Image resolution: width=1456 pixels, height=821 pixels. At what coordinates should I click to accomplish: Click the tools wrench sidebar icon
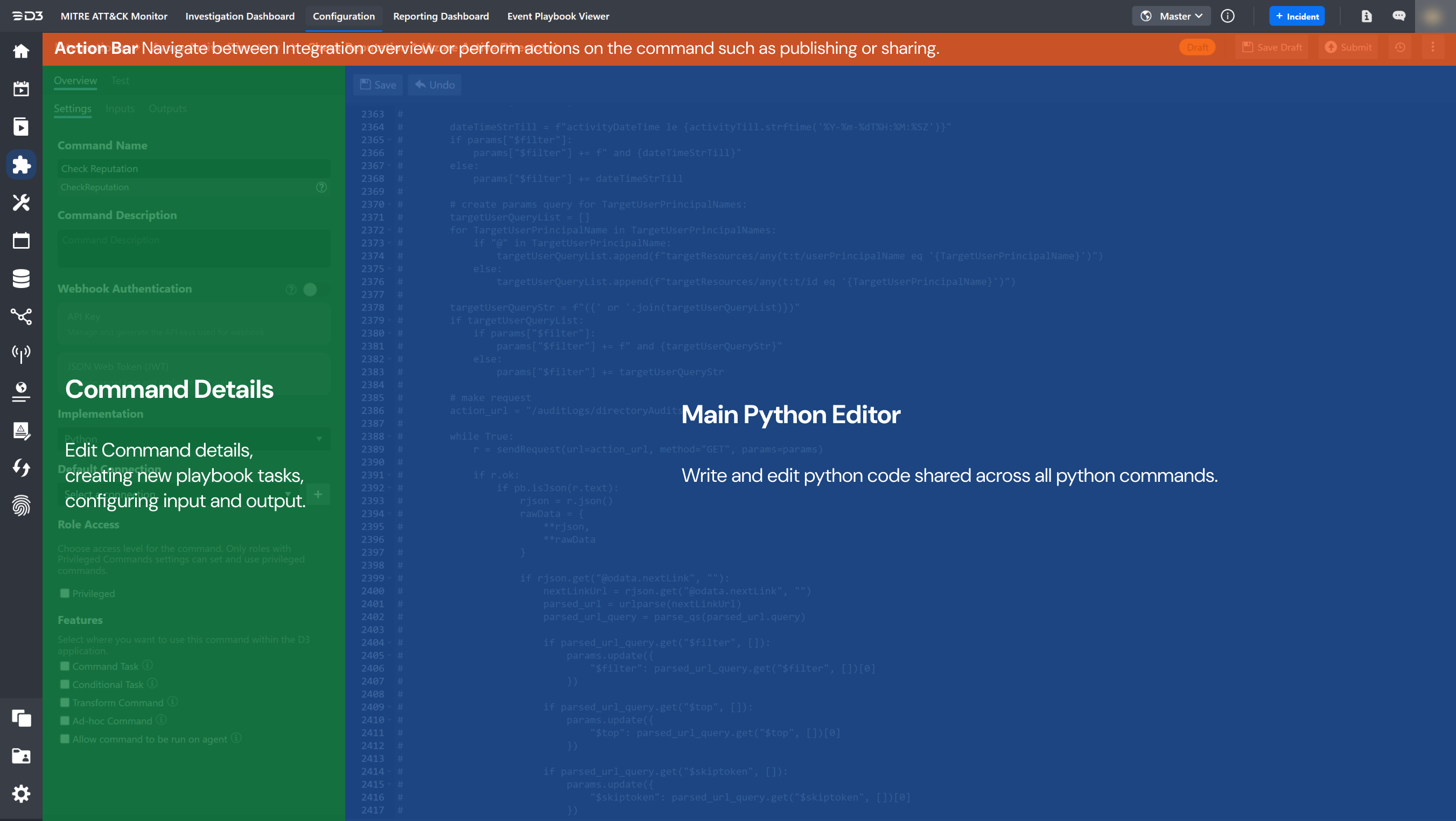pos(21,202)
